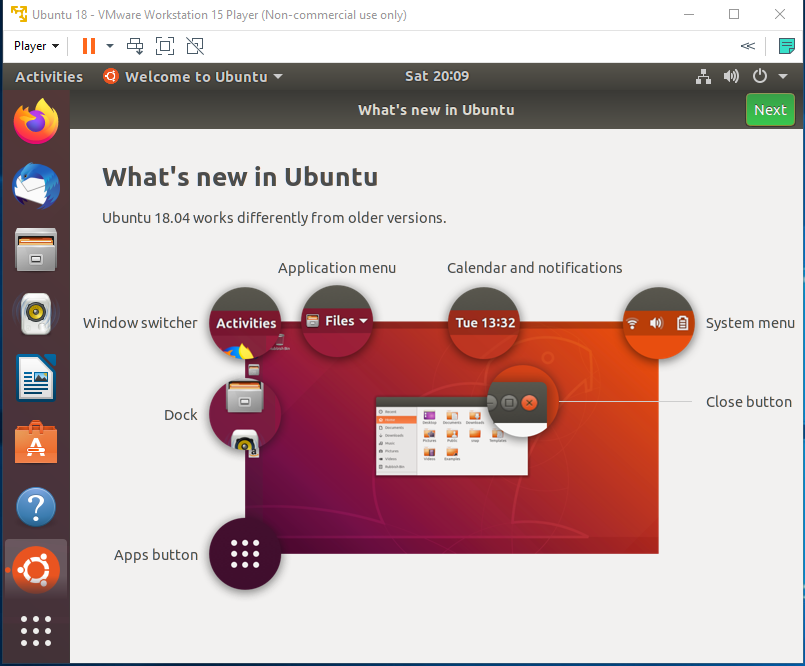
Task: Click the Tue 13:32 circle in illustration
Action: (x=485, y=323)
